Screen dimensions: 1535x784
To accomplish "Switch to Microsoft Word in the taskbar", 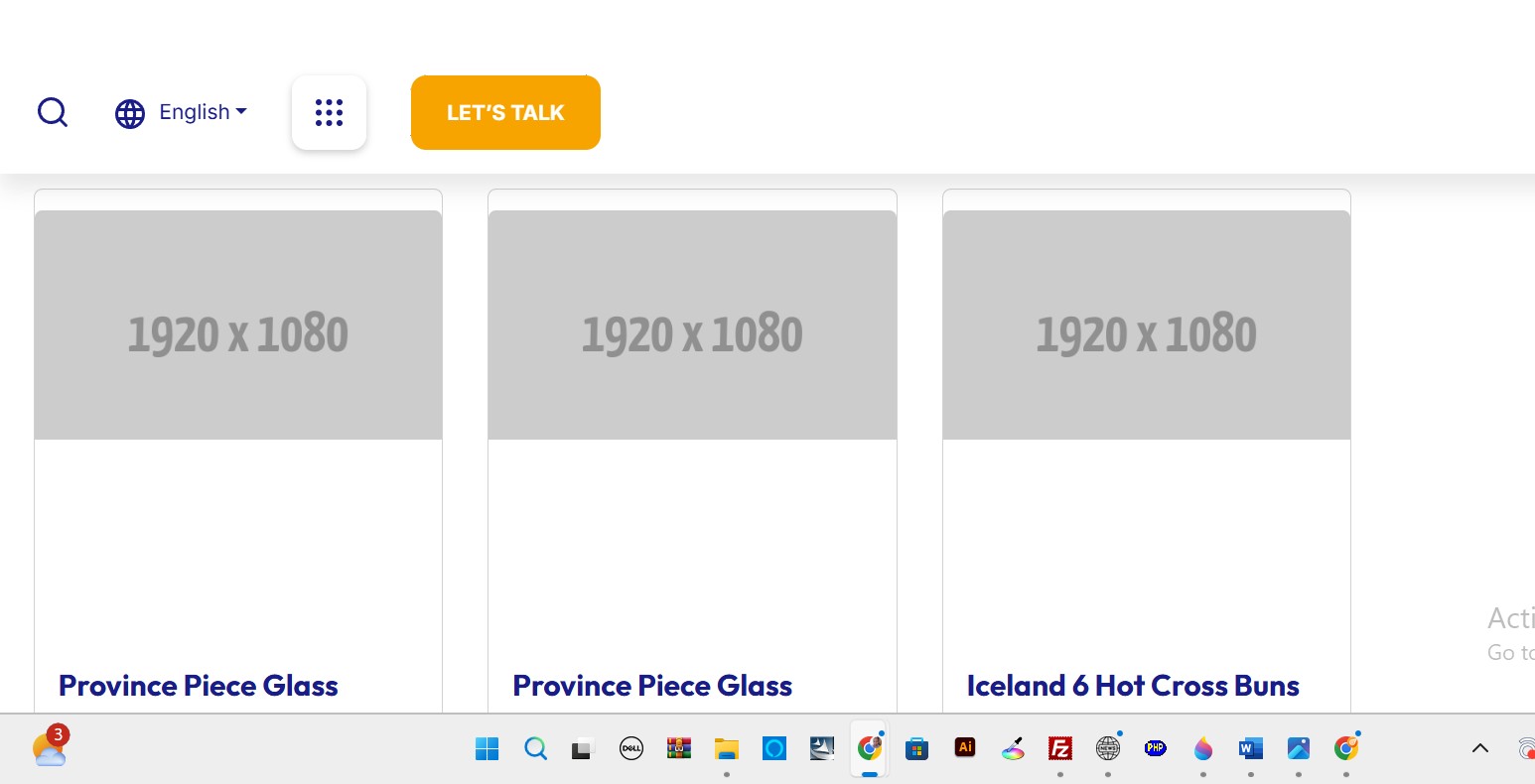I will (1251, 748).
